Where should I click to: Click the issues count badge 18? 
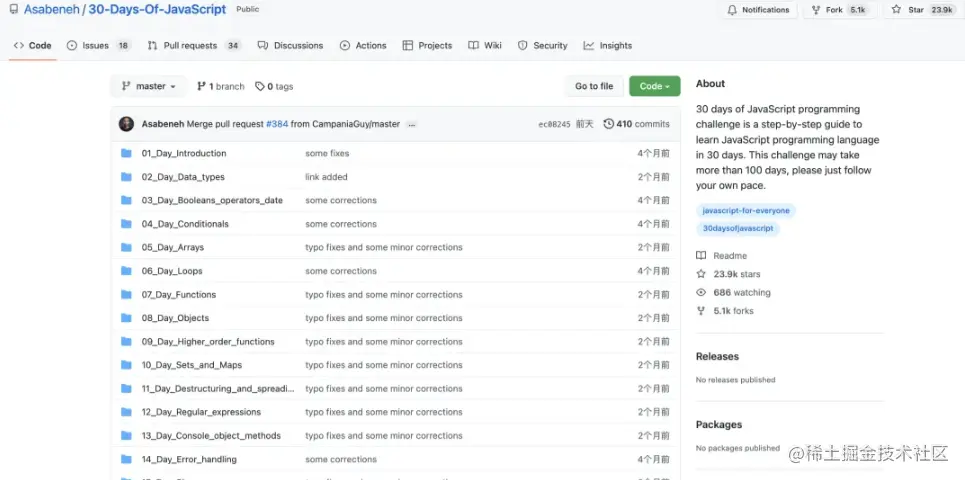(123, 46)
